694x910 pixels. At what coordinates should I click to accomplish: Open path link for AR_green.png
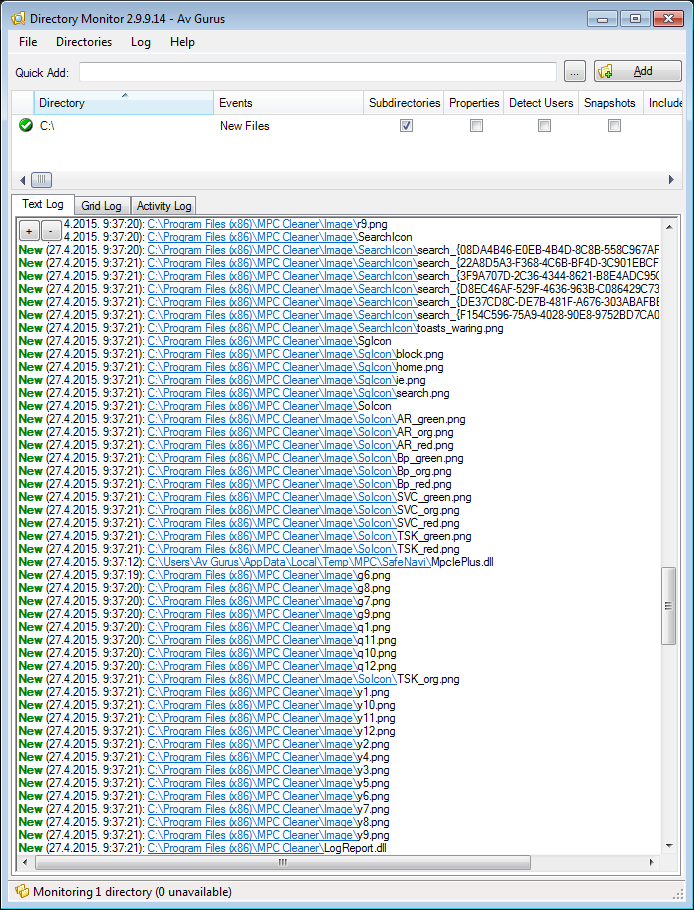pos(272,419)
